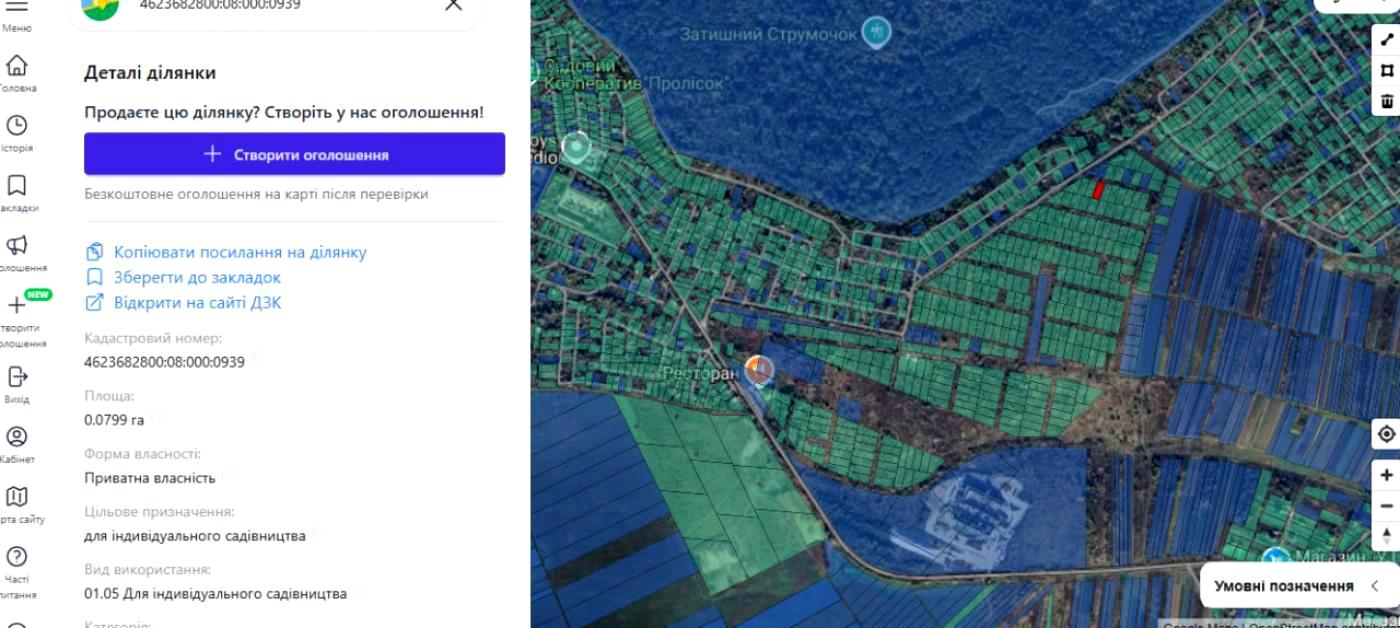This screenshot has height=628, width=1400.
Task: Zoom in the map with plus
Action: (x=1386, y=475)
